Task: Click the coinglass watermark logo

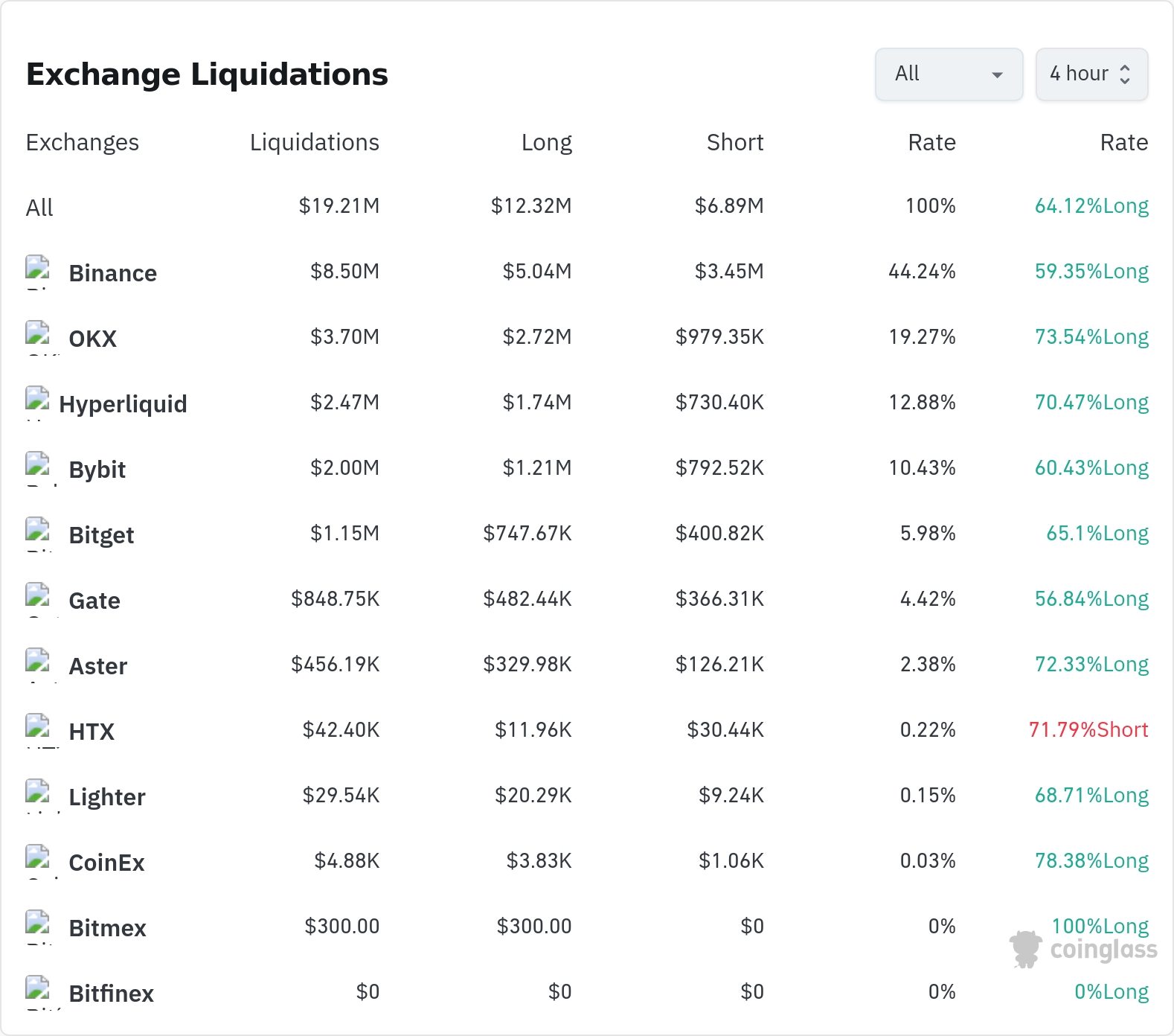Action: tap(1083, 950)
